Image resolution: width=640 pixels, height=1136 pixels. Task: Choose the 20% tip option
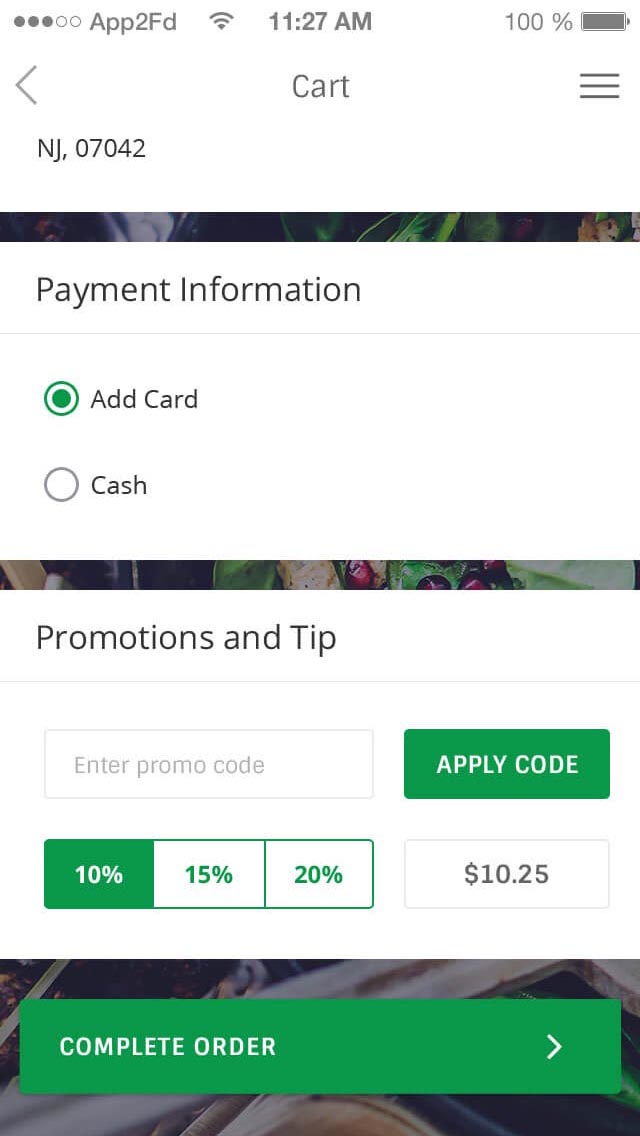(x=319, y=874)
